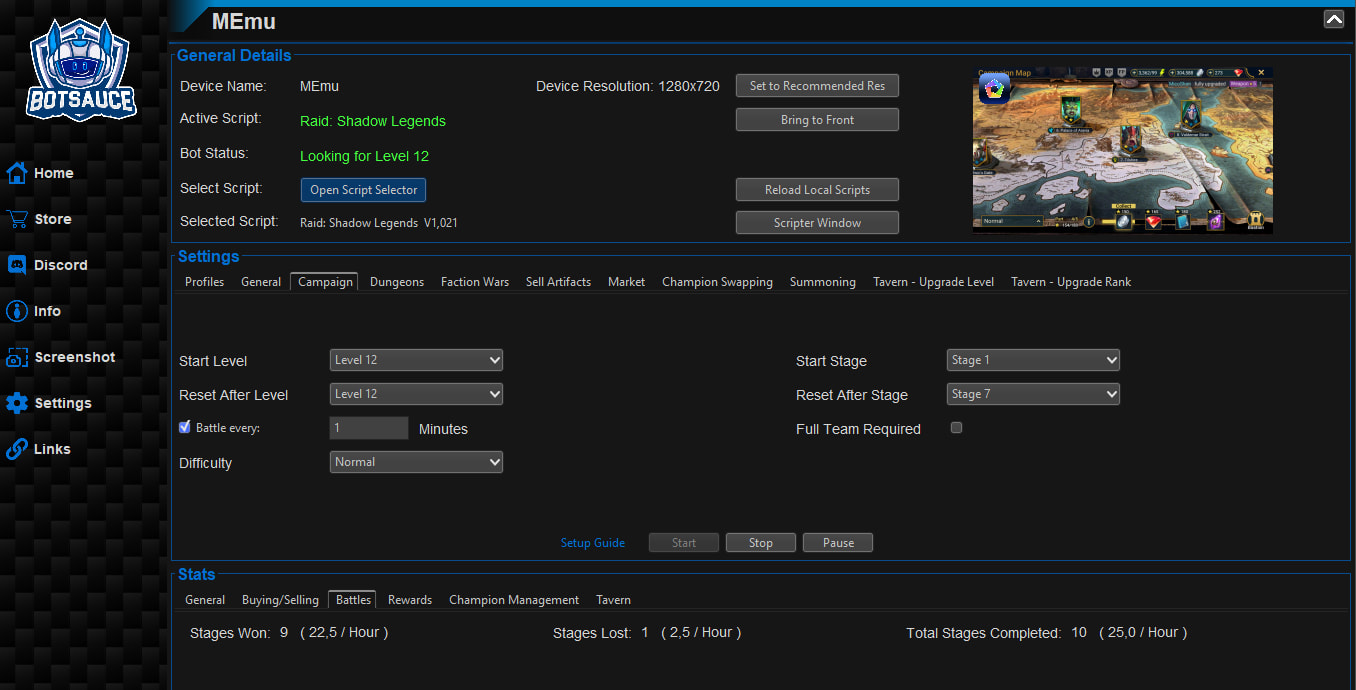Click the Battle every minutes input field
This screenshot has height=690, width=1356.
369,428
